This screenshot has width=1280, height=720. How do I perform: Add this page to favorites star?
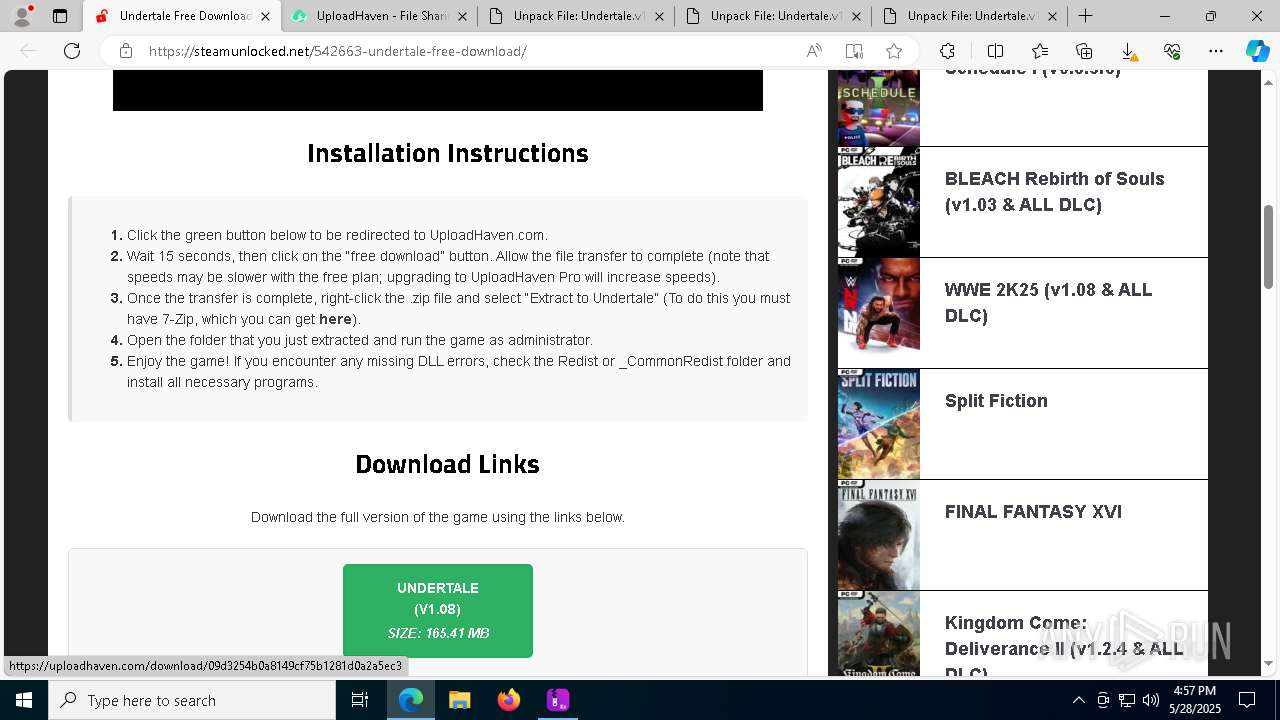pos(894,51)
